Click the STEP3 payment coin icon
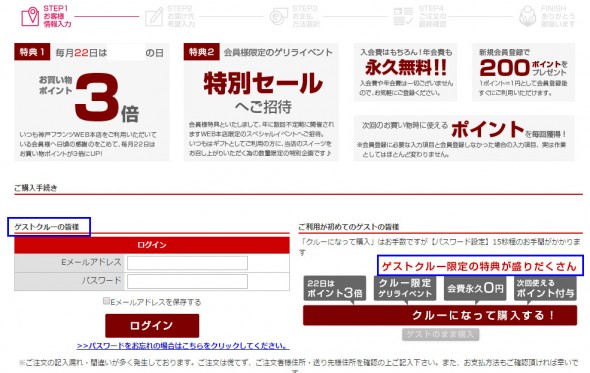590x373 pixels. coord(279,17)
